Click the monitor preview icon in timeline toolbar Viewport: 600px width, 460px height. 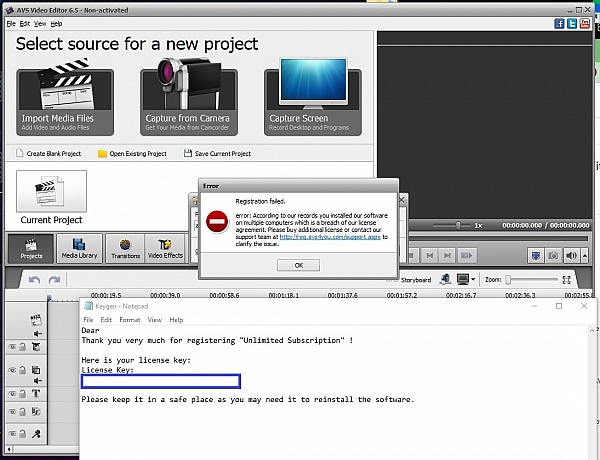(463, 279)
